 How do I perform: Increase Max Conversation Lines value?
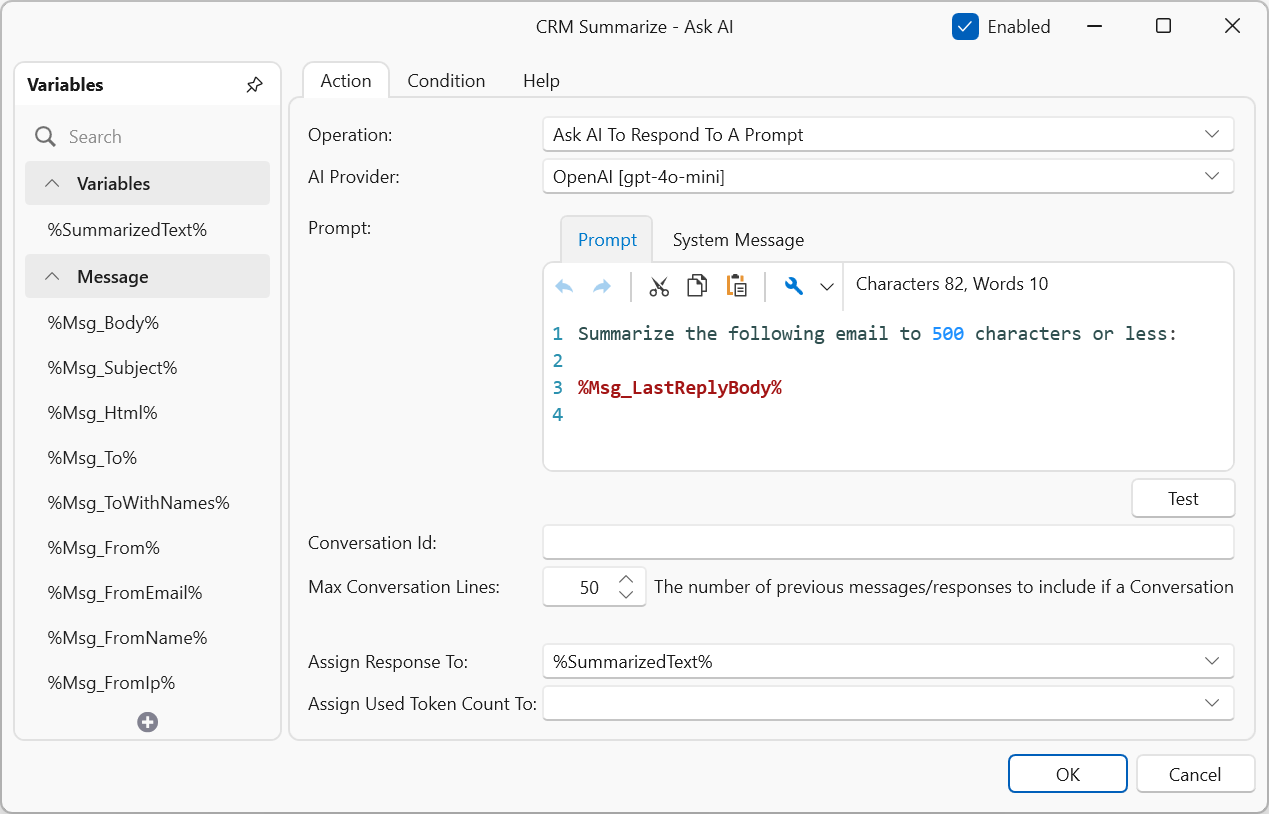tap(626, 579)
